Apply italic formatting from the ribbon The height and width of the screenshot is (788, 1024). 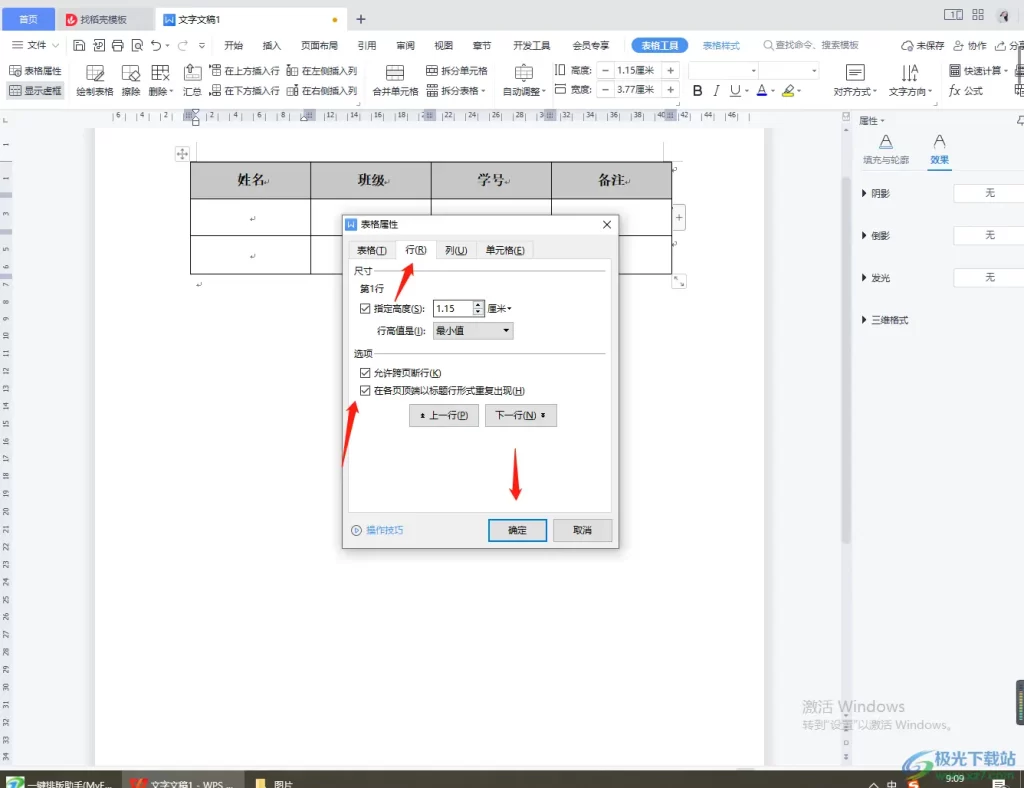click(x=716, y=91)
